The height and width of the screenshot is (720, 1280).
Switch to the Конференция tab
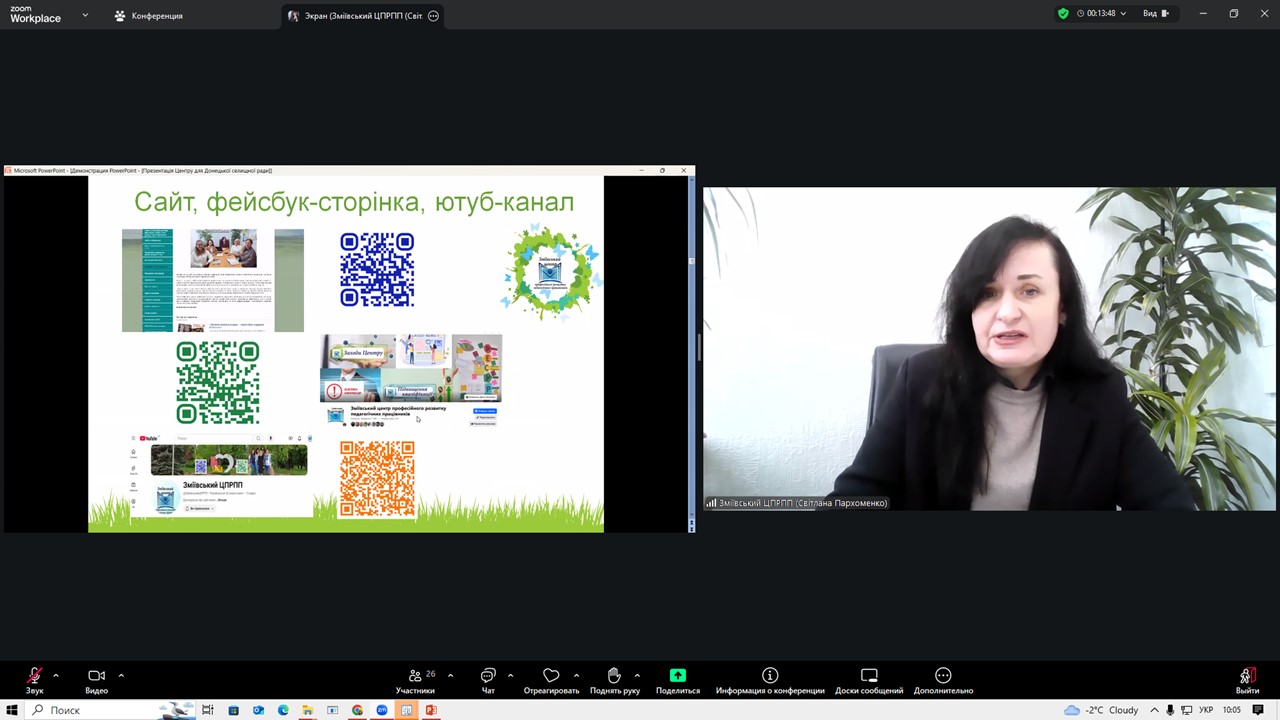pyautogui.click(x=148, y=16)
